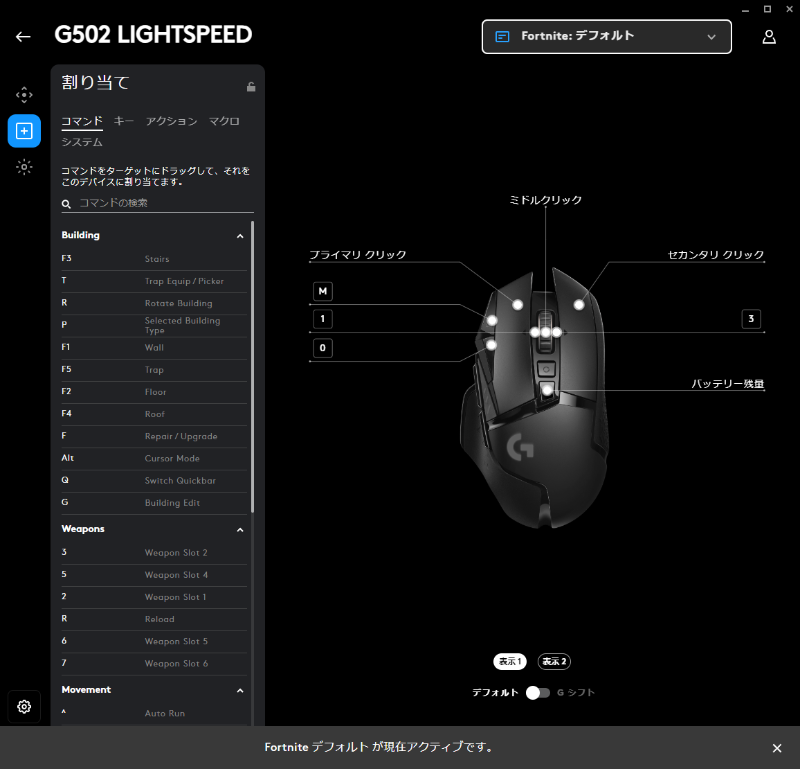Click the lock icon in assignments panel
This screenshot has height=769, width=800.
pyautogui.click(x=251, y=87)
